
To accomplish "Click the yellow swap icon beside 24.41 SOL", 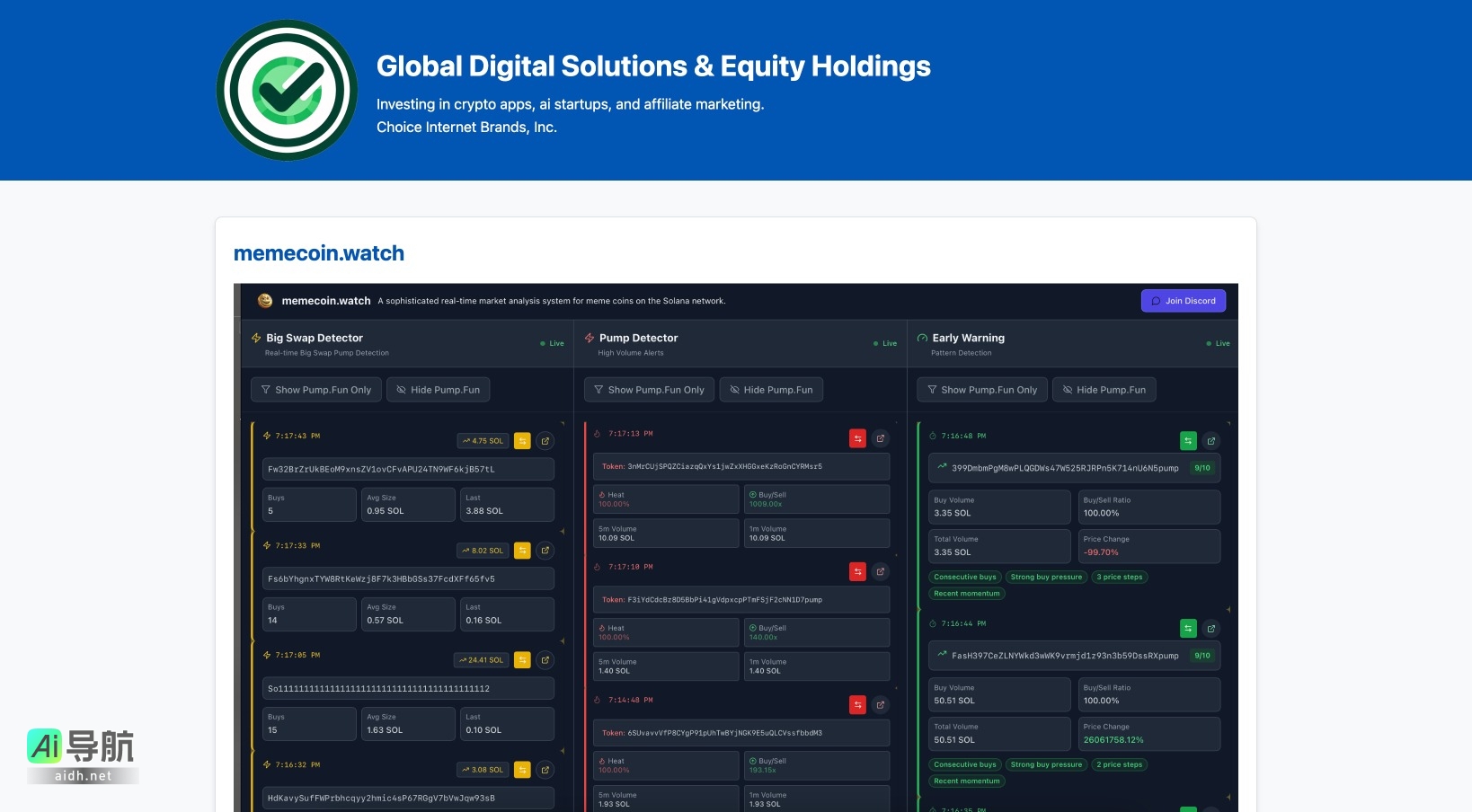I will click(x=522, y=660).
